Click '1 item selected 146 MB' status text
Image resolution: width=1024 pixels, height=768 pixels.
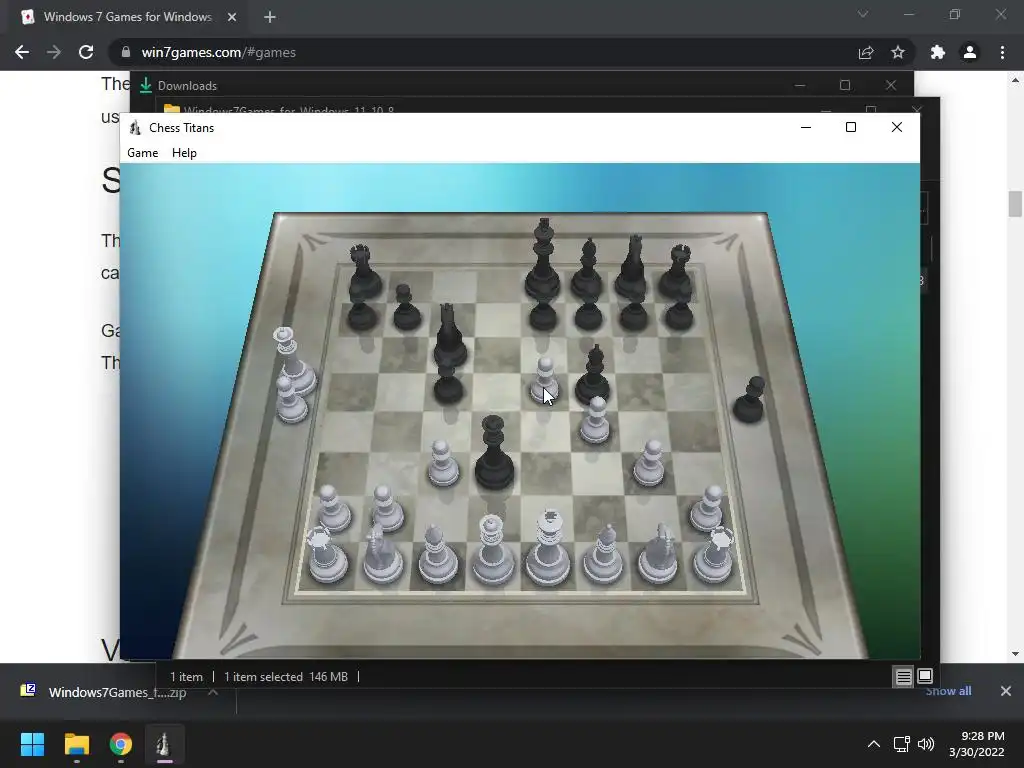286,677
